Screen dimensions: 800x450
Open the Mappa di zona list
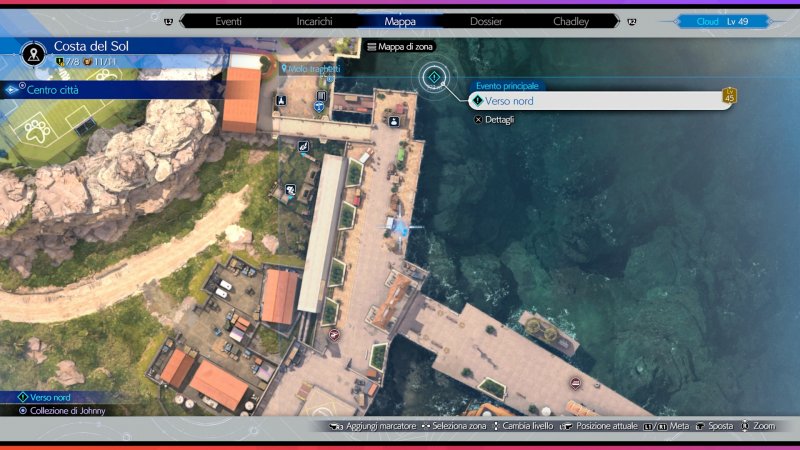pos(400,47)
